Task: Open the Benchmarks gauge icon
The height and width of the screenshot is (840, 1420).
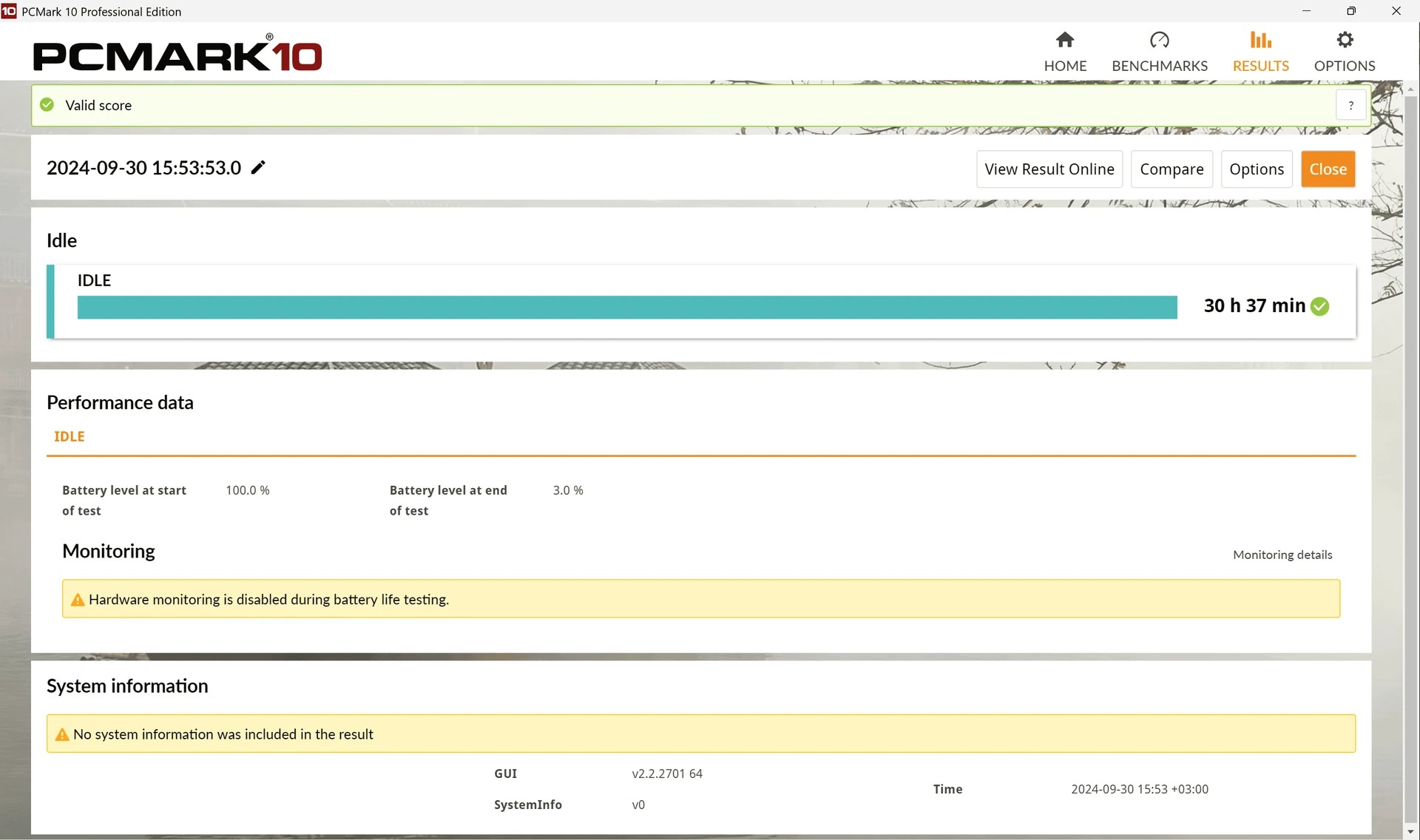Action: (x=1159, y=40)
